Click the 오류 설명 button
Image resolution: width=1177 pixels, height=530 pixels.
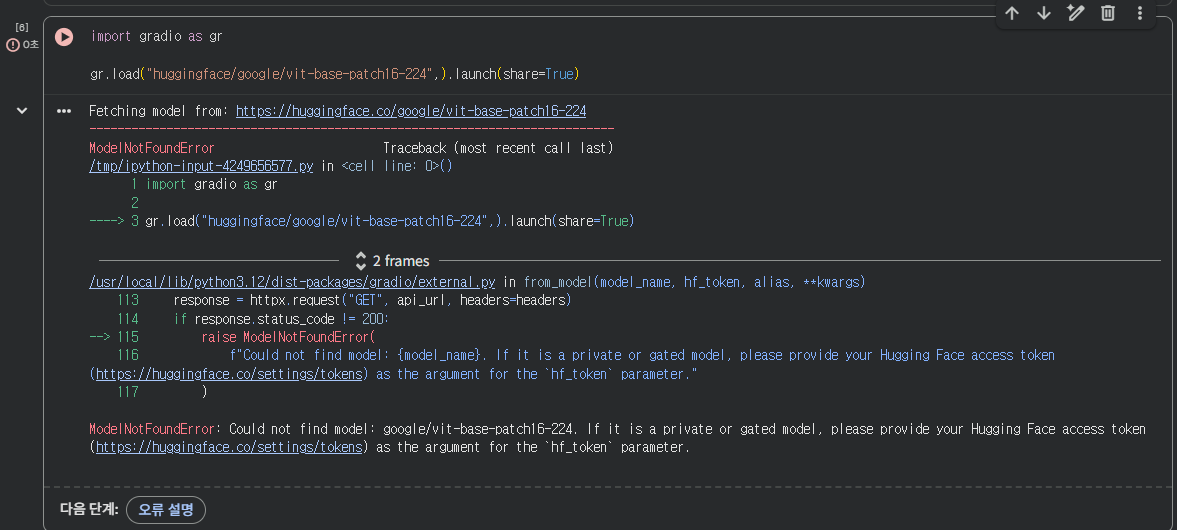166,510
